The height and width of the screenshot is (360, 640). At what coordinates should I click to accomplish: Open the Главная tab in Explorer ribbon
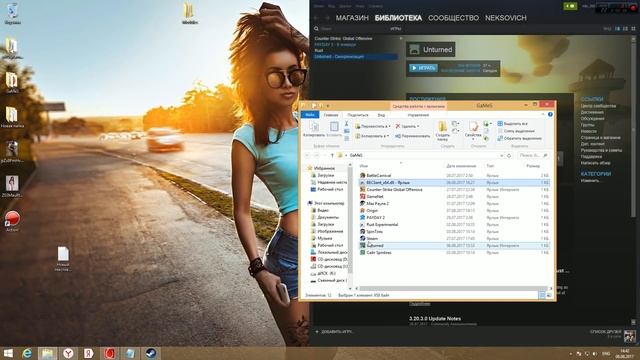coord(331,115)
